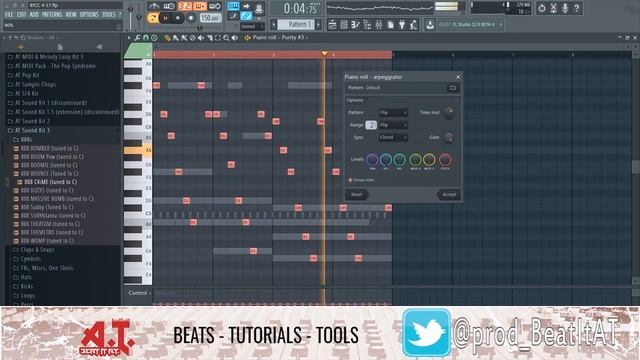
Task: Click the Time mul knob
Action: pyautogui.click(x=449, y=113)
